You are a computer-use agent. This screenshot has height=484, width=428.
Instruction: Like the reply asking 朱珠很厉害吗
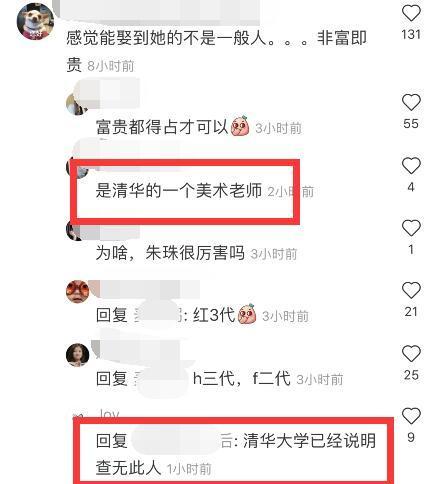(411, 228)
